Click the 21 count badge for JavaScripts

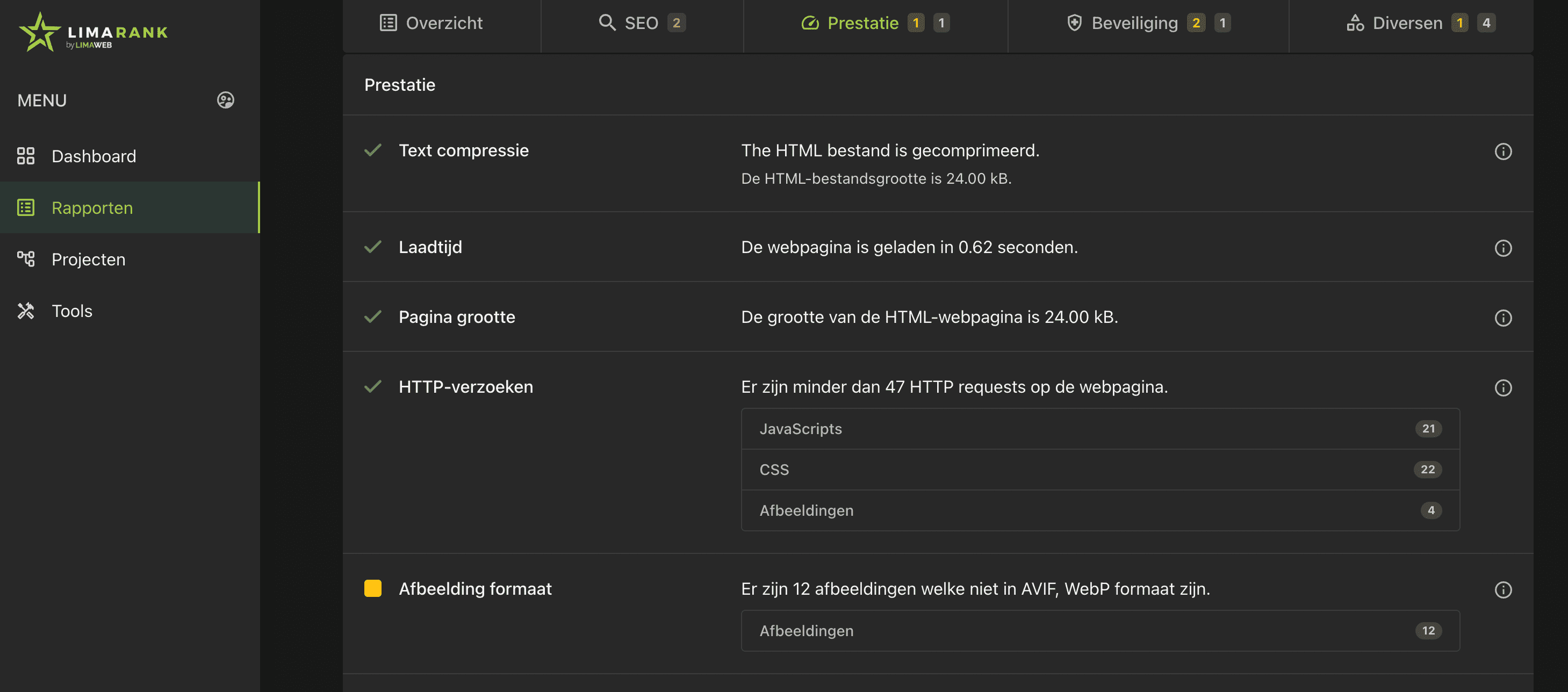1428,429
